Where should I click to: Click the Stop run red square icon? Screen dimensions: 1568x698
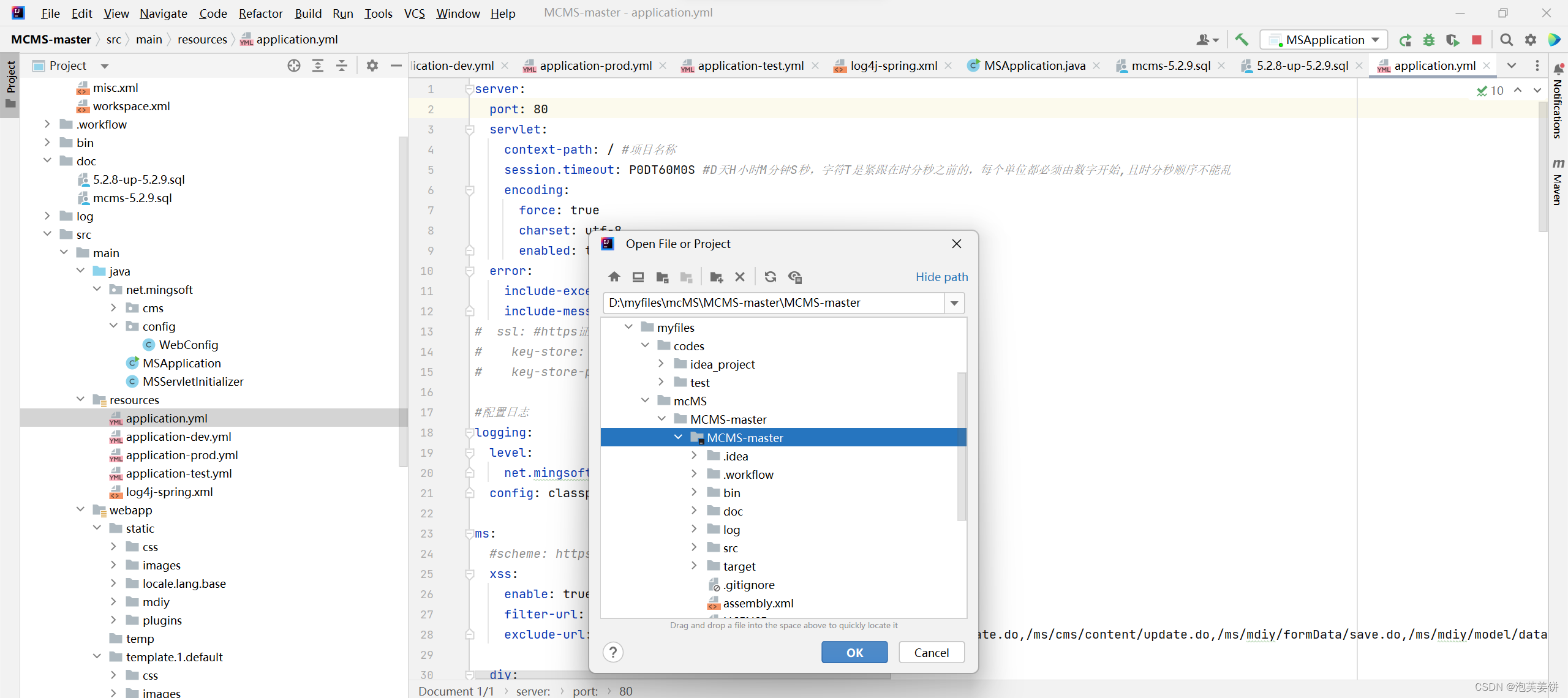[1477, 40]
